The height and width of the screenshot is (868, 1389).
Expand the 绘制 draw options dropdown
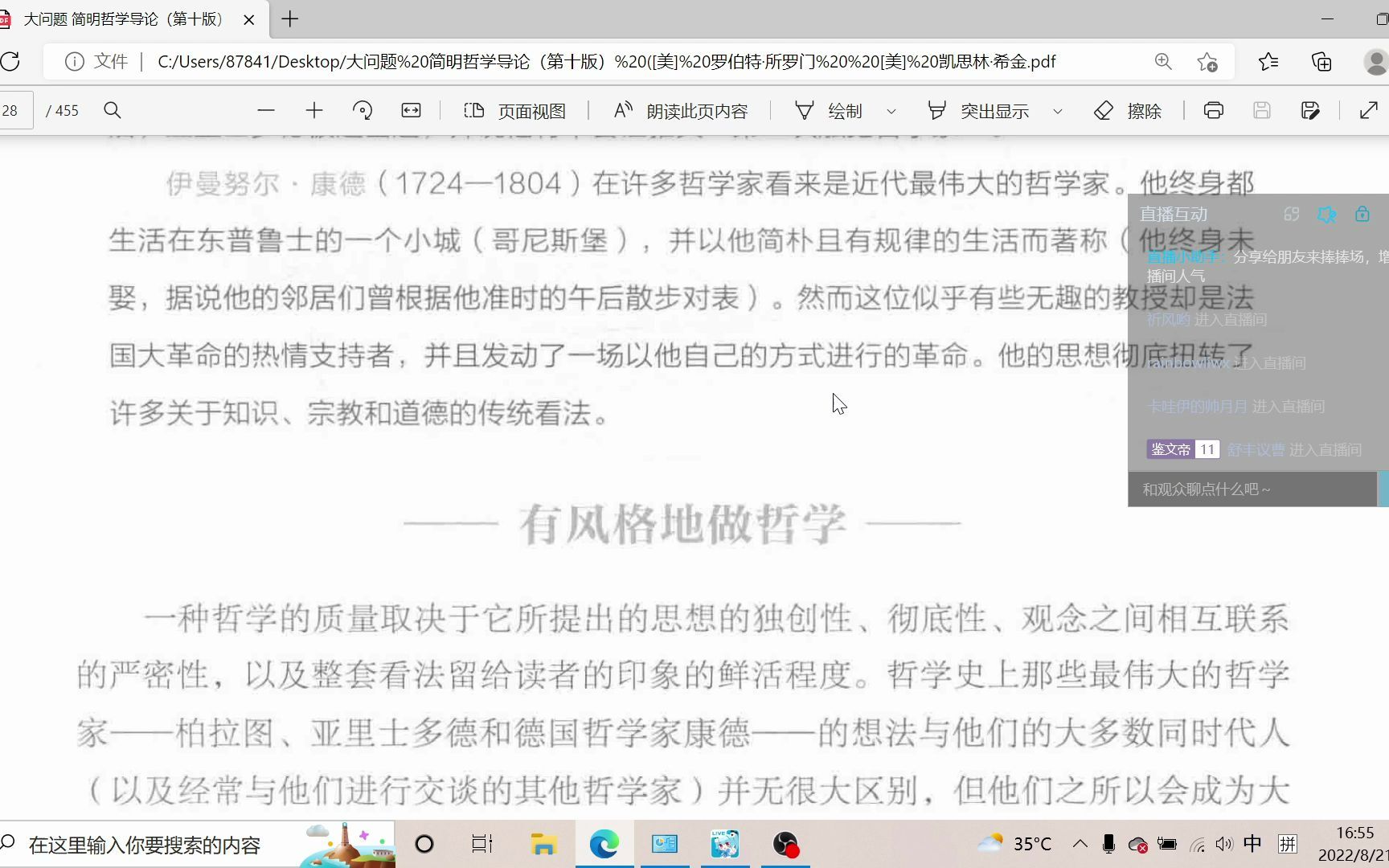click(x=891, y=112)
